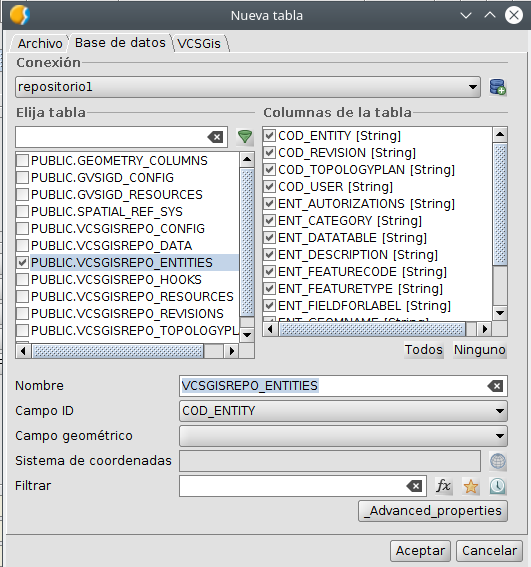Click columns list scroll down arrow
Viewport: 531px width, 567px height.
point(500,313)
